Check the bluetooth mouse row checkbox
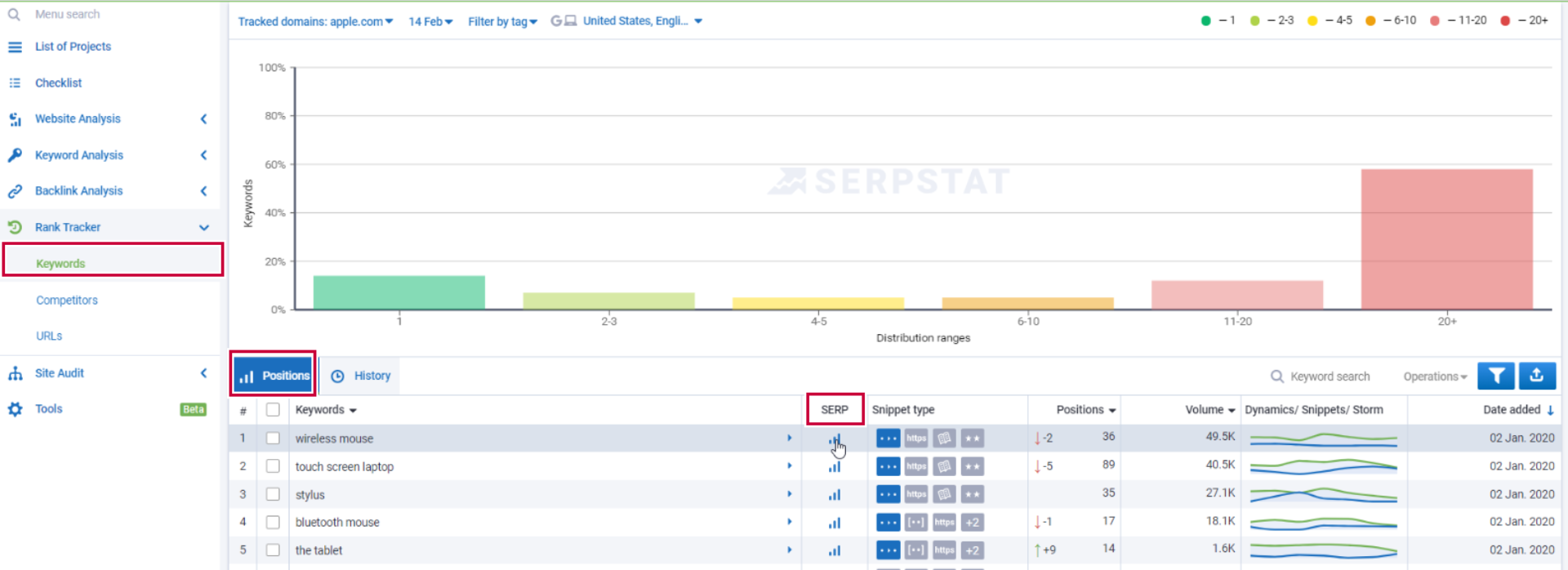Viewport: 1568px width, 570px height. tap(273, 522)
